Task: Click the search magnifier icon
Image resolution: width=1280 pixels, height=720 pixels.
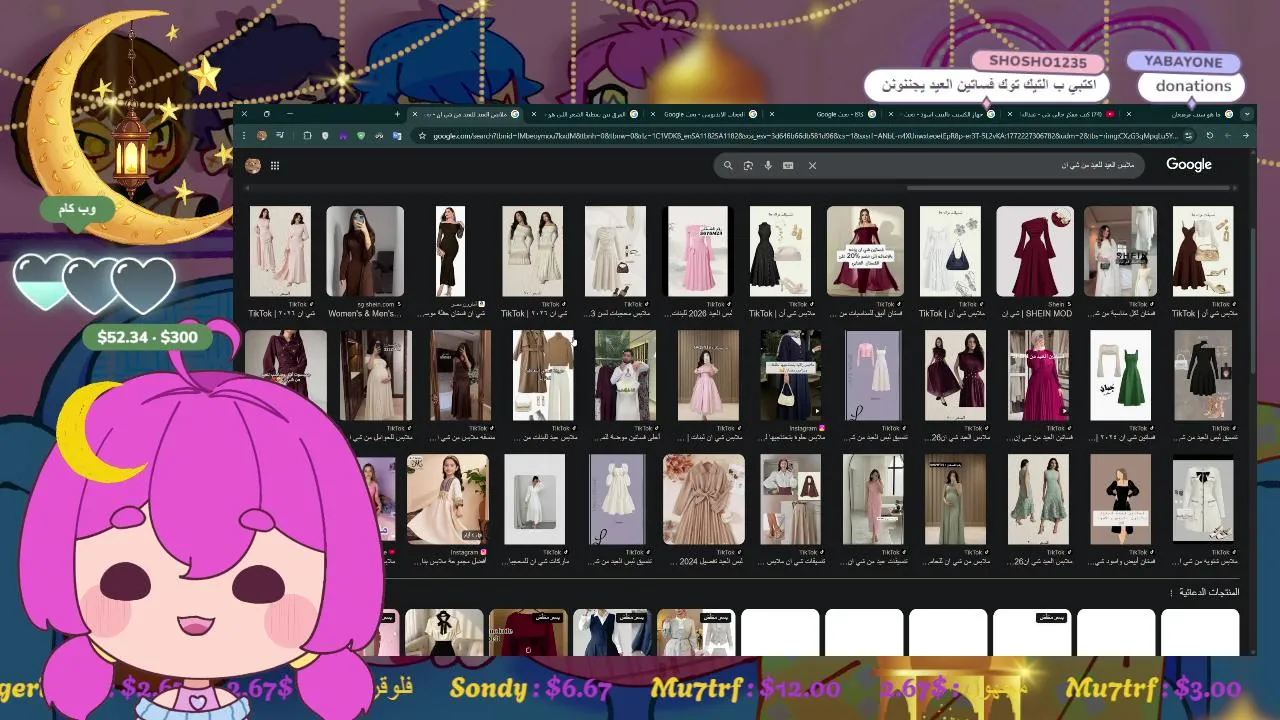Action: pyautogui.click(x=728, y=166)
